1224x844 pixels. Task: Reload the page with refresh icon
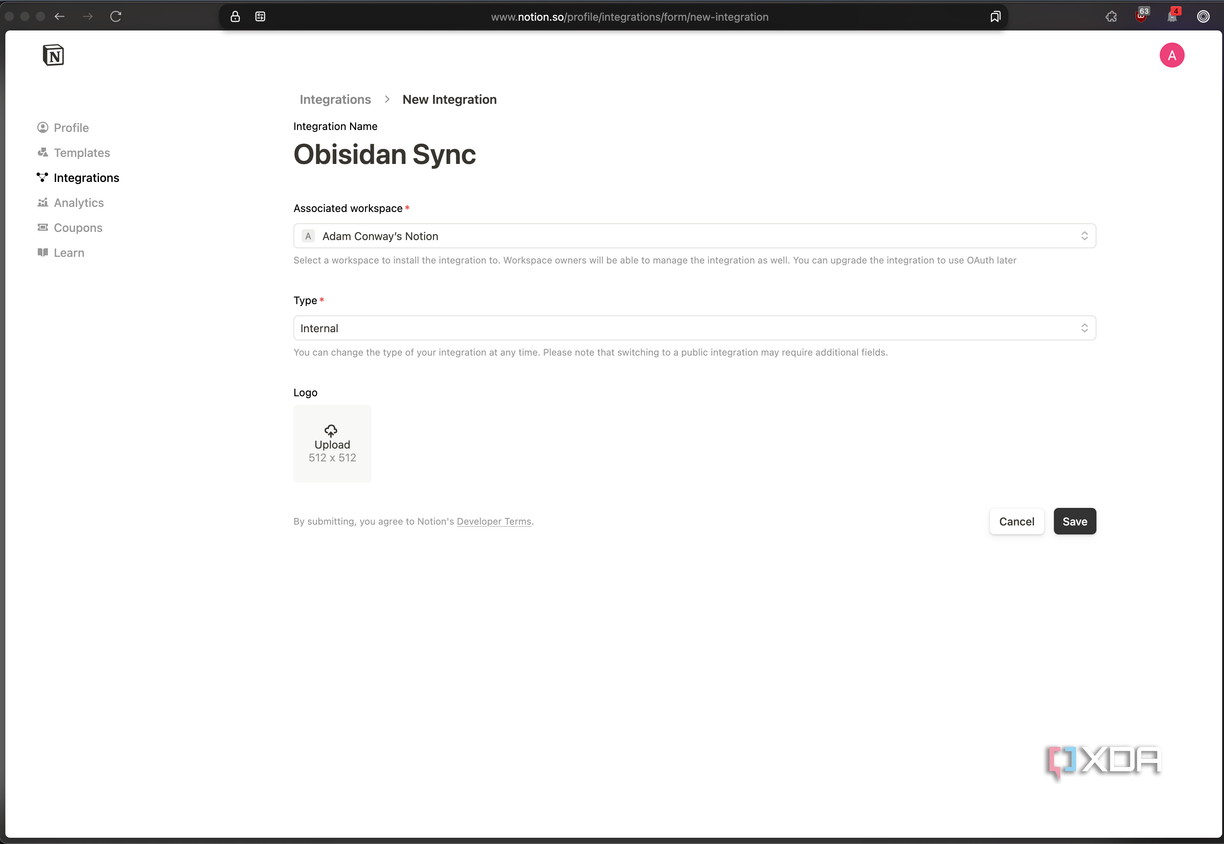coord(116,17)
